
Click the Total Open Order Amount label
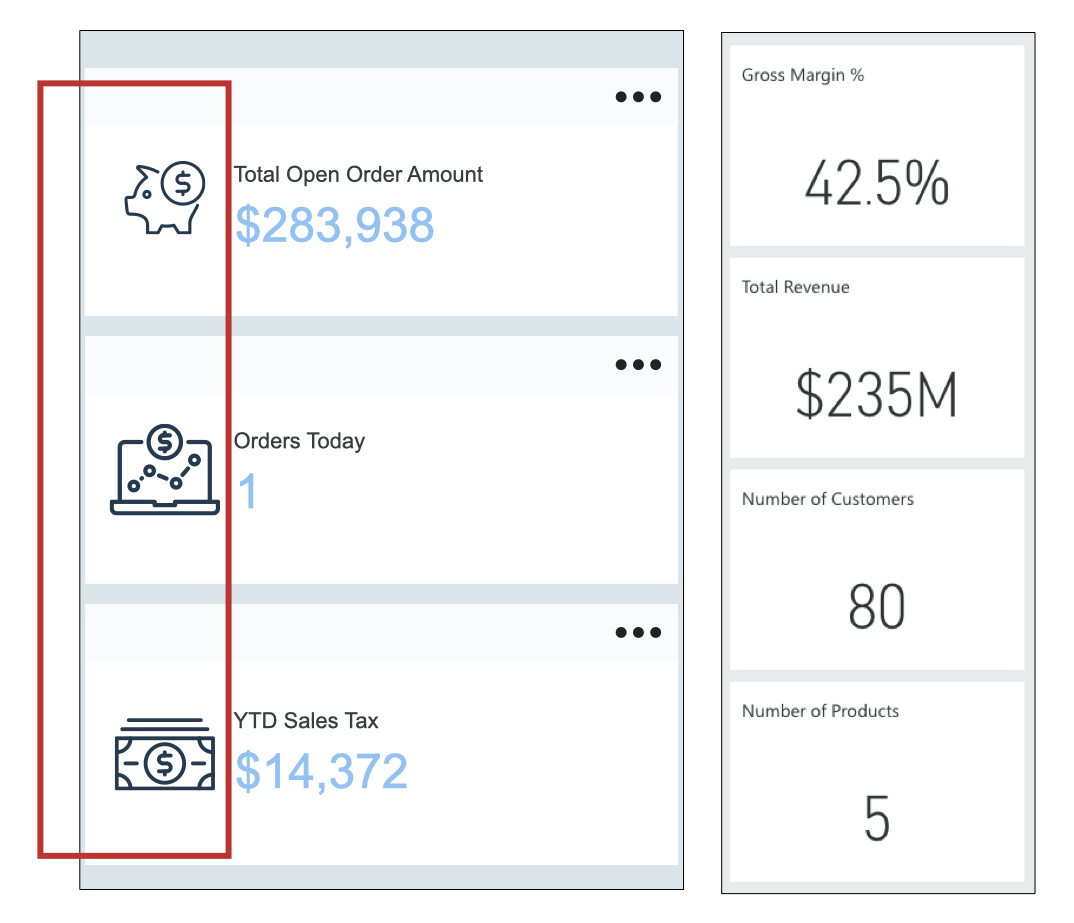[358, 175]
